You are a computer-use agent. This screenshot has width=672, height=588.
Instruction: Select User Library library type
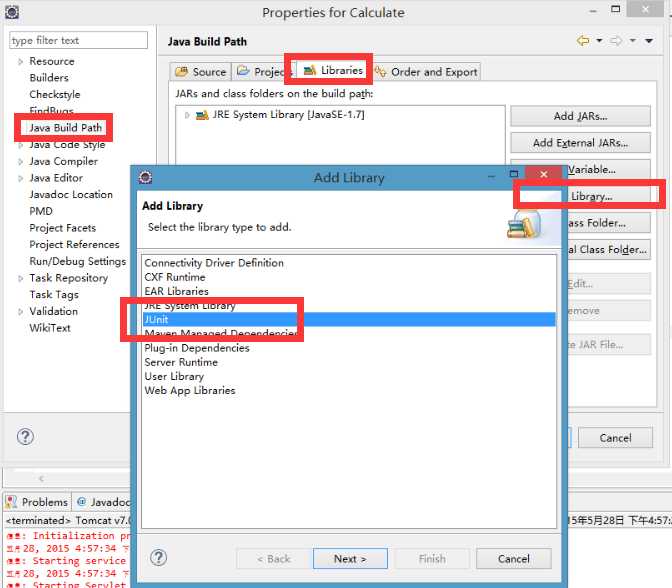pyautogui.click(x=349, y=376)
